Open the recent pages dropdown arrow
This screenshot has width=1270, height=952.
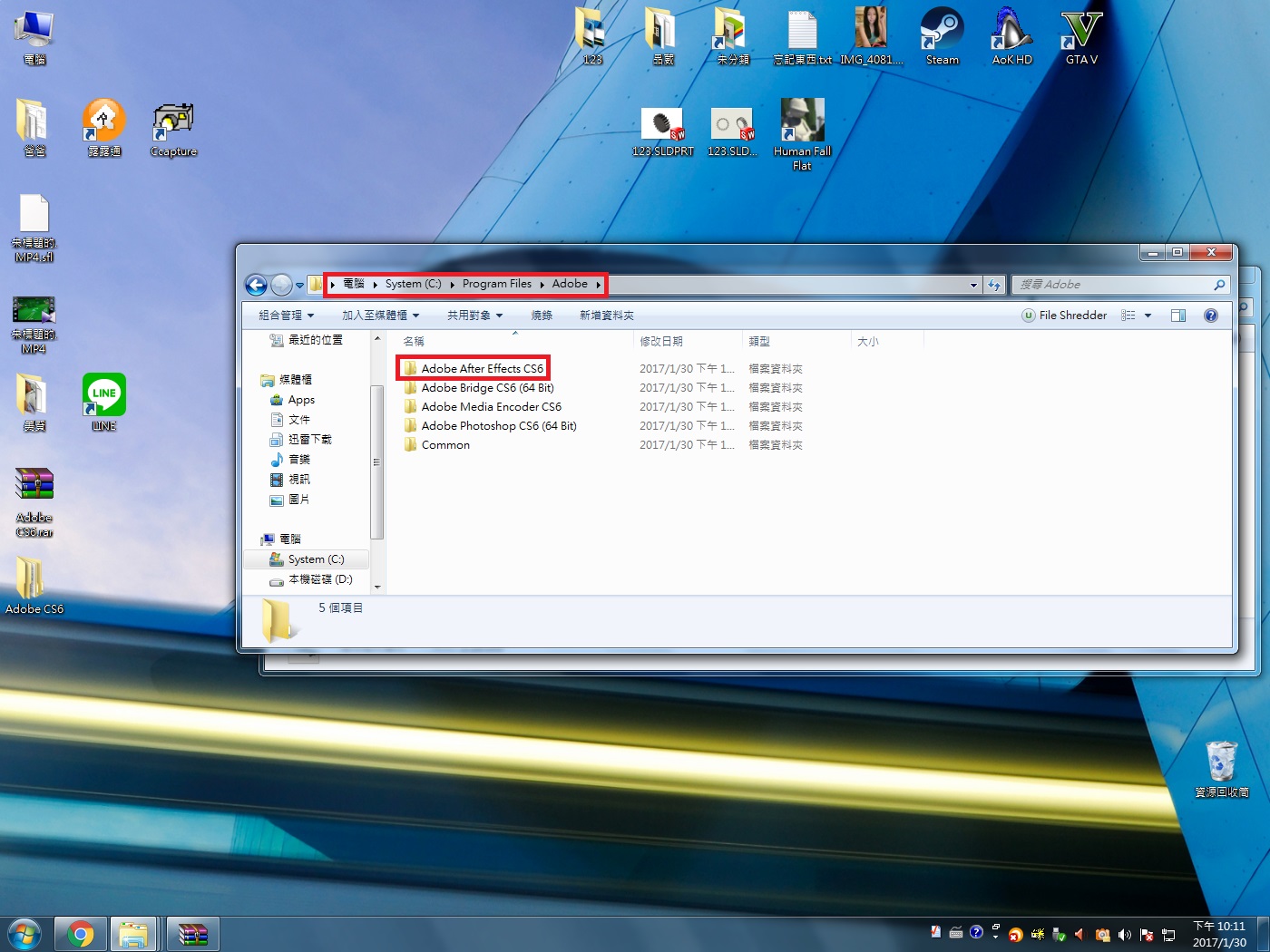299,286
